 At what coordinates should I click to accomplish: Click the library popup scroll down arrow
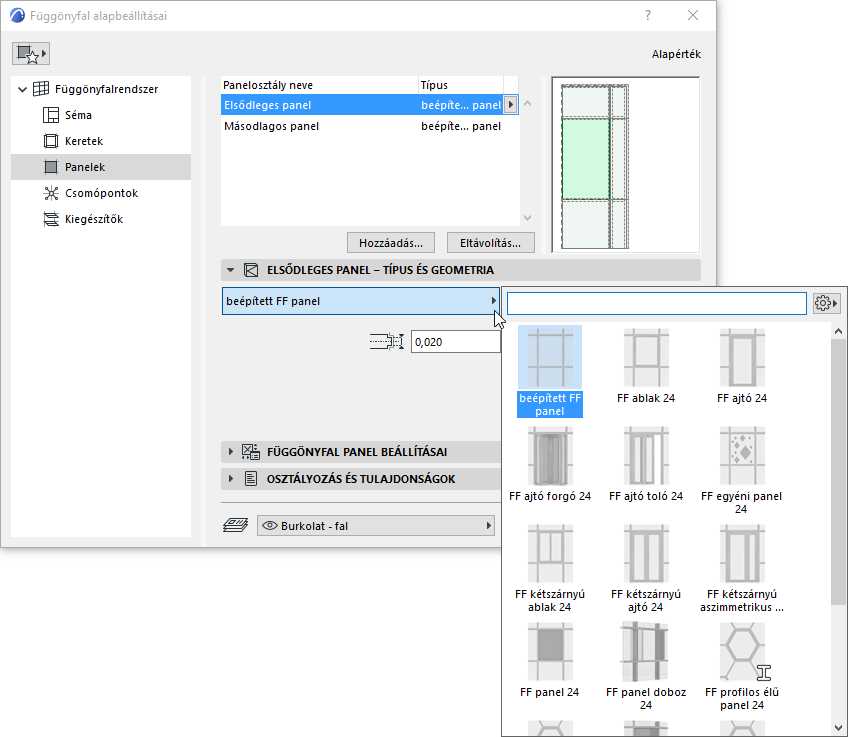point(838,727)
